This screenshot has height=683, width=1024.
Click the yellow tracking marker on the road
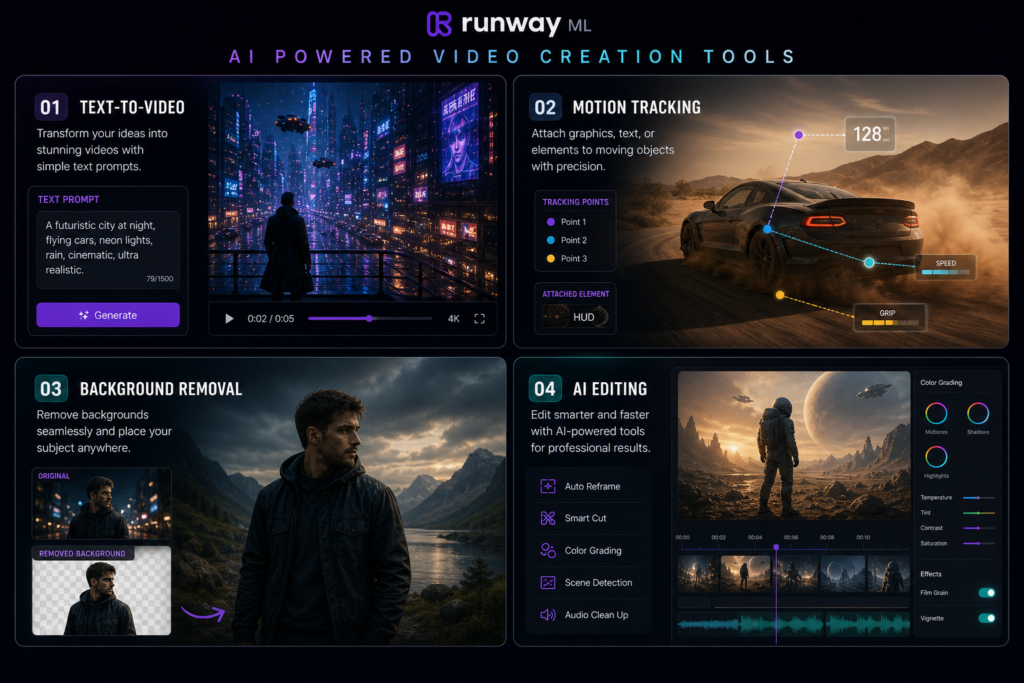[780, 295]
